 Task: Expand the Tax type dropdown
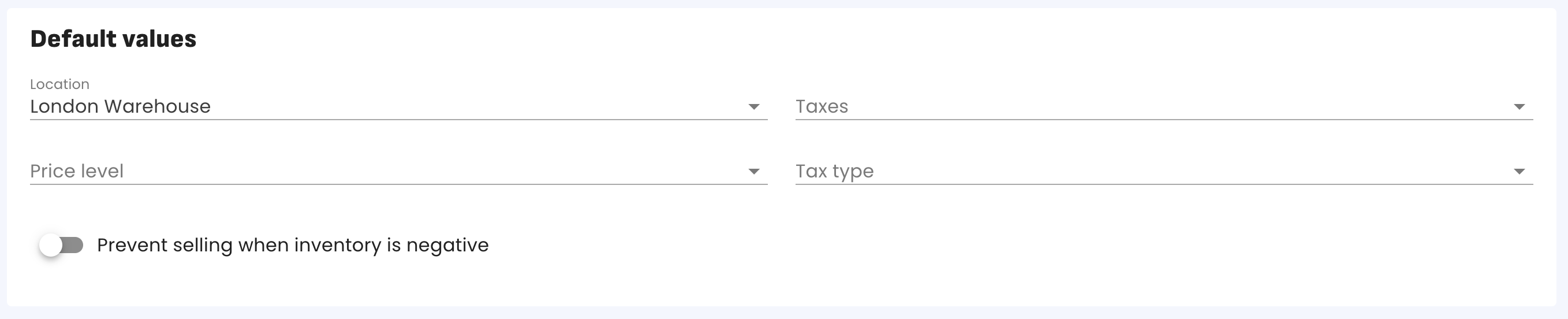point(1156,171)
